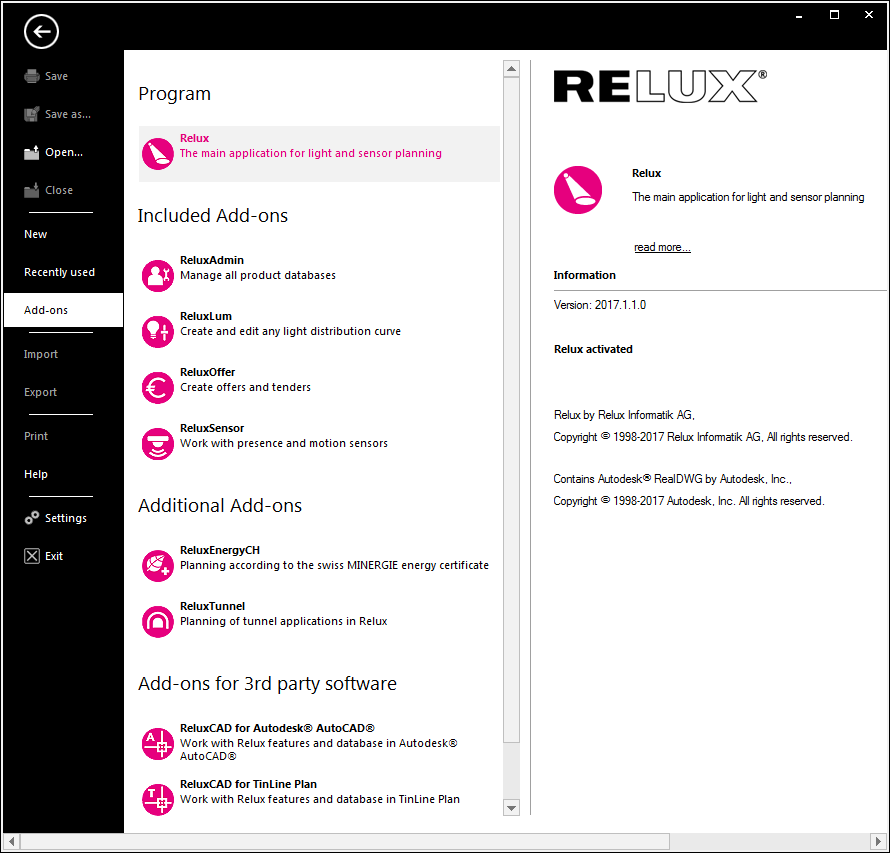Screen dimensions: 890x853
Task: Maximize the Relux window
Action: pos(834,15)
